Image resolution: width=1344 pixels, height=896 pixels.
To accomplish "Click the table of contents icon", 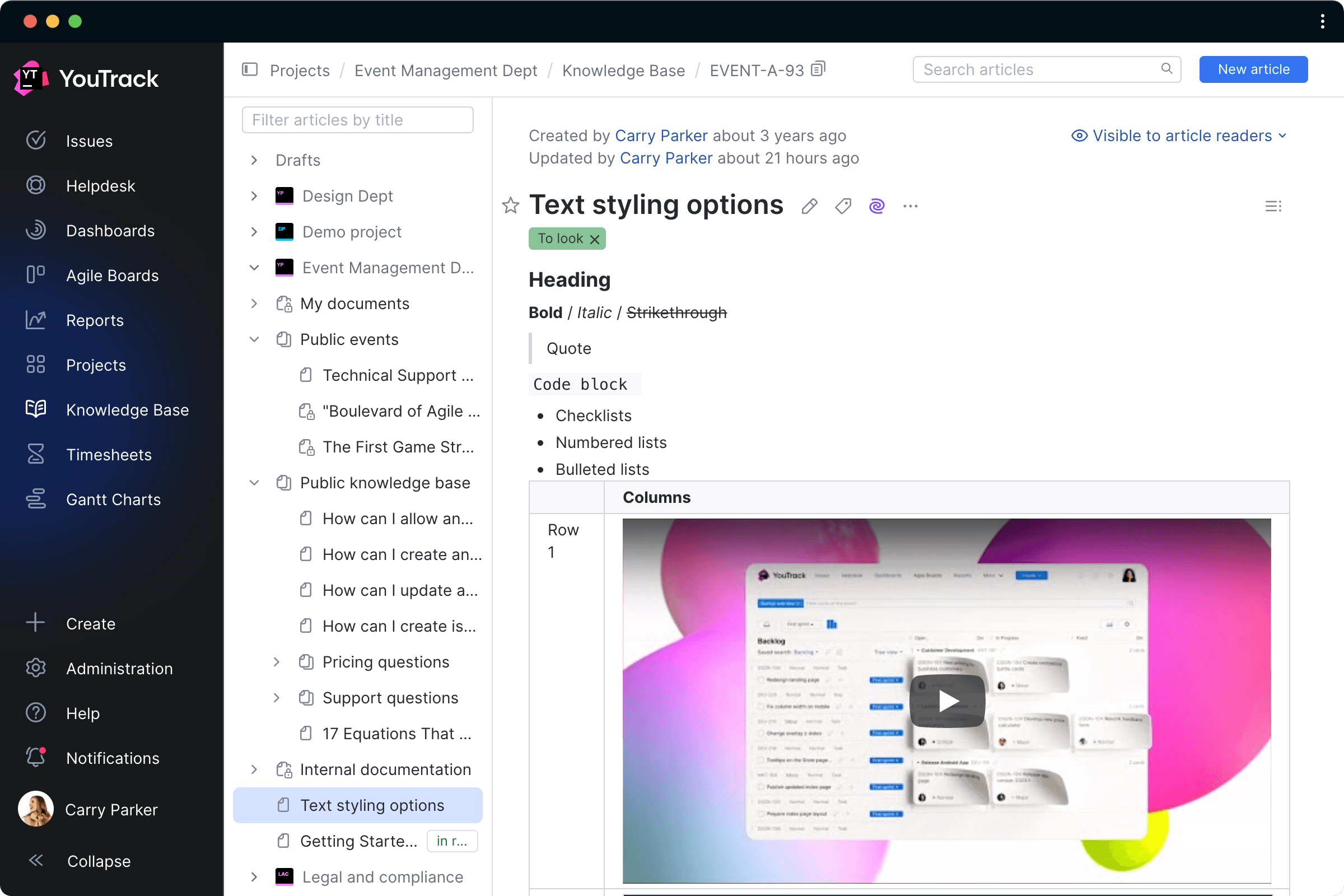I will [x=1275, y=206].
